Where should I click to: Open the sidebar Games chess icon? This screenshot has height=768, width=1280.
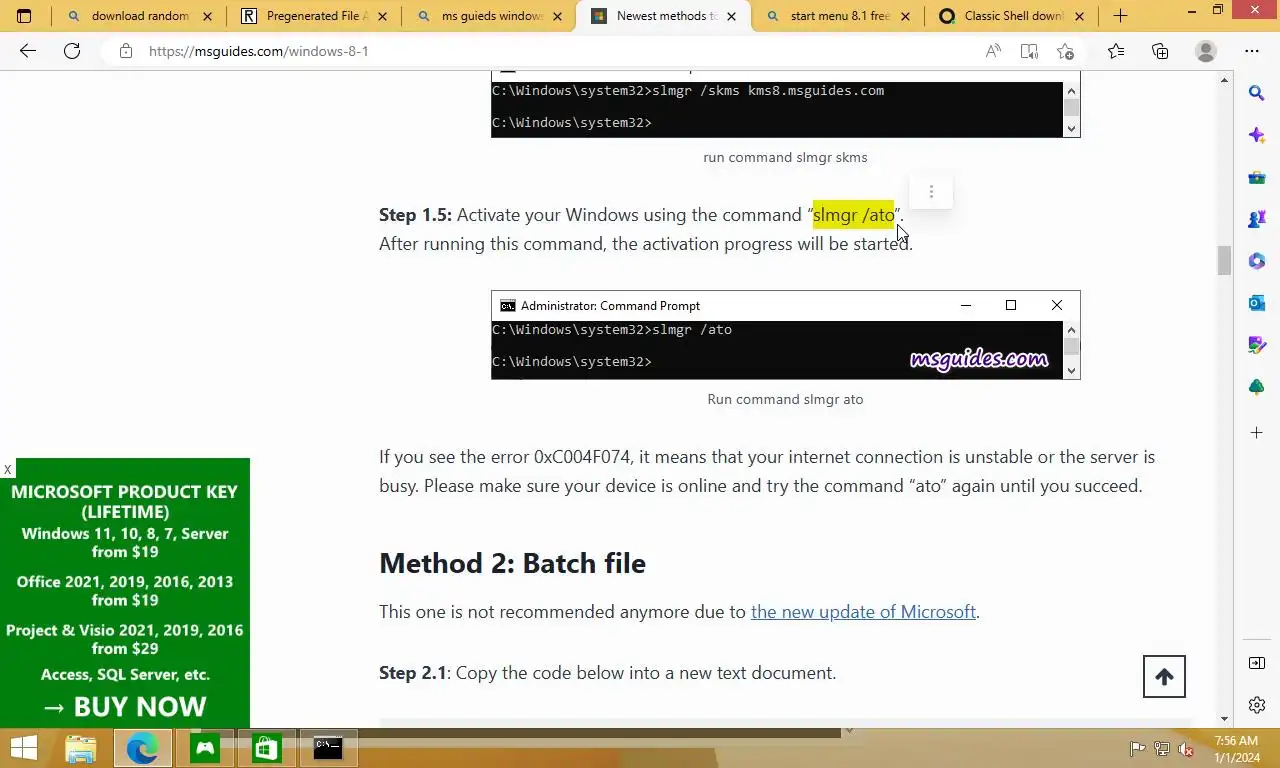(1257, 219)
